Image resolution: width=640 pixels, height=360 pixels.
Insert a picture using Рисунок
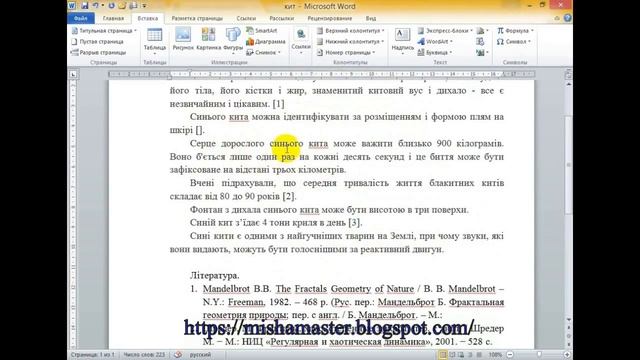coord(183,40)
